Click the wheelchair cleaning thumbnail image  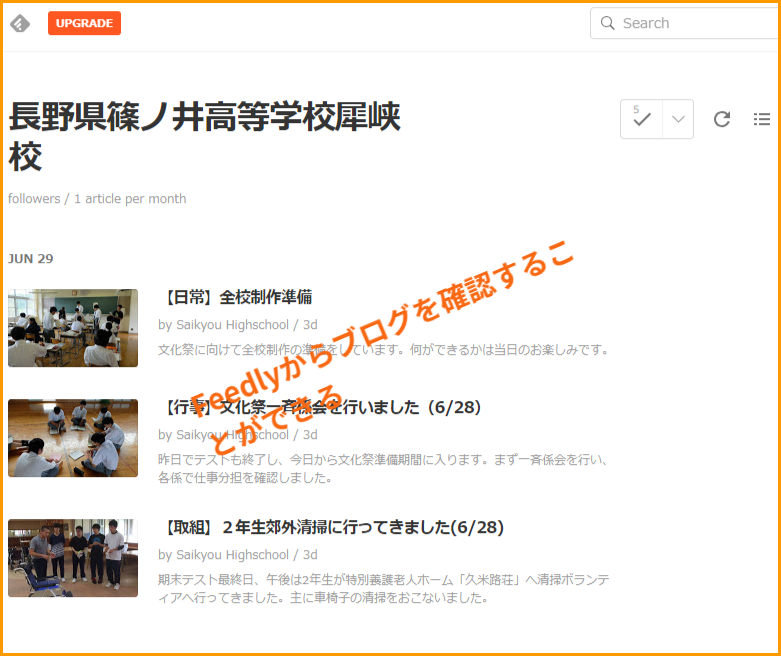coord(73,558)
